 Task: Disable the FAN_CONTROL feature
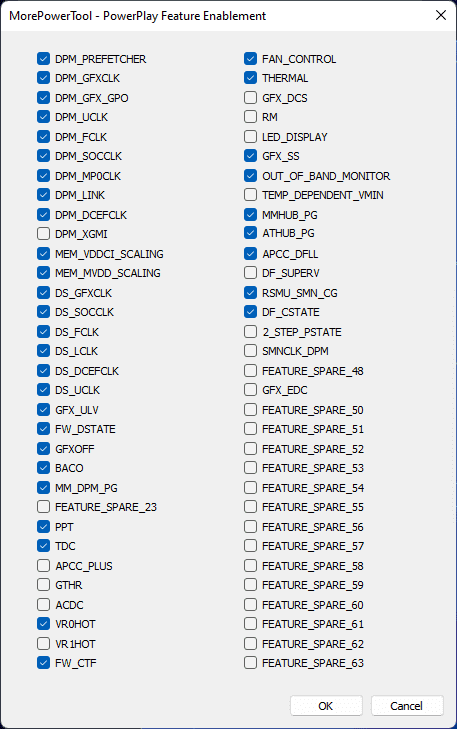click(x=250, y=59)
